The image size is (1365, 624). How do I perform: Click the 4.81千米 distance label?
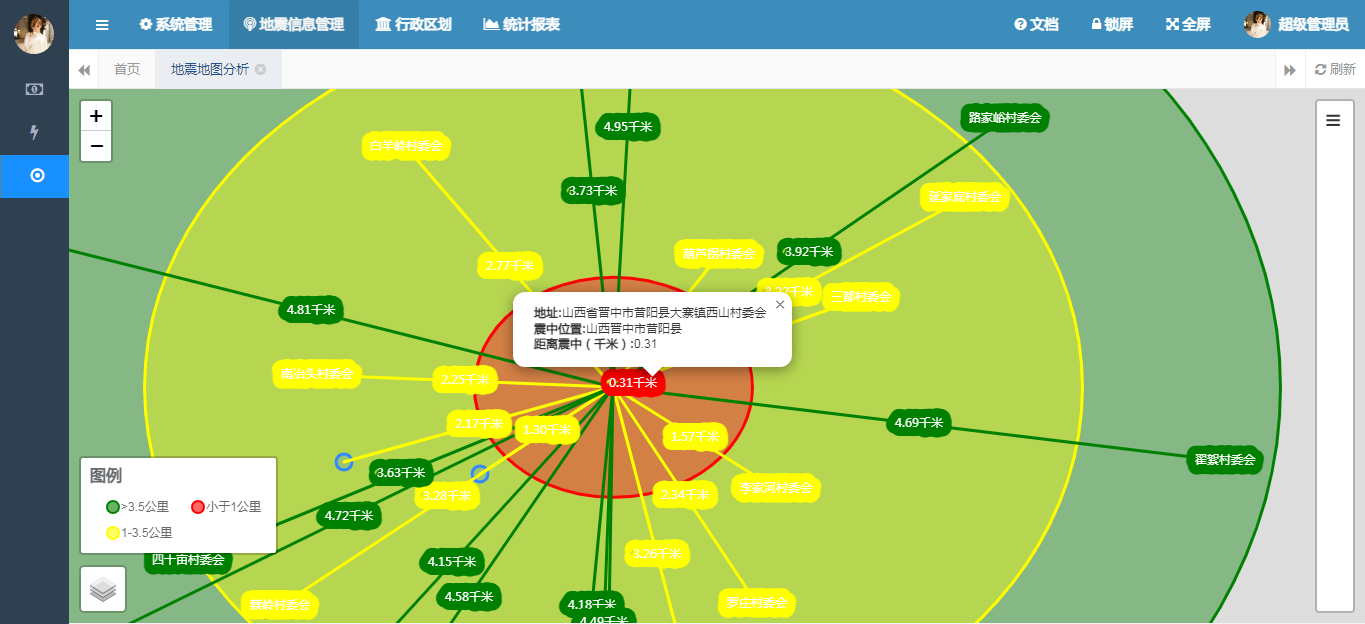coord(311,309)
